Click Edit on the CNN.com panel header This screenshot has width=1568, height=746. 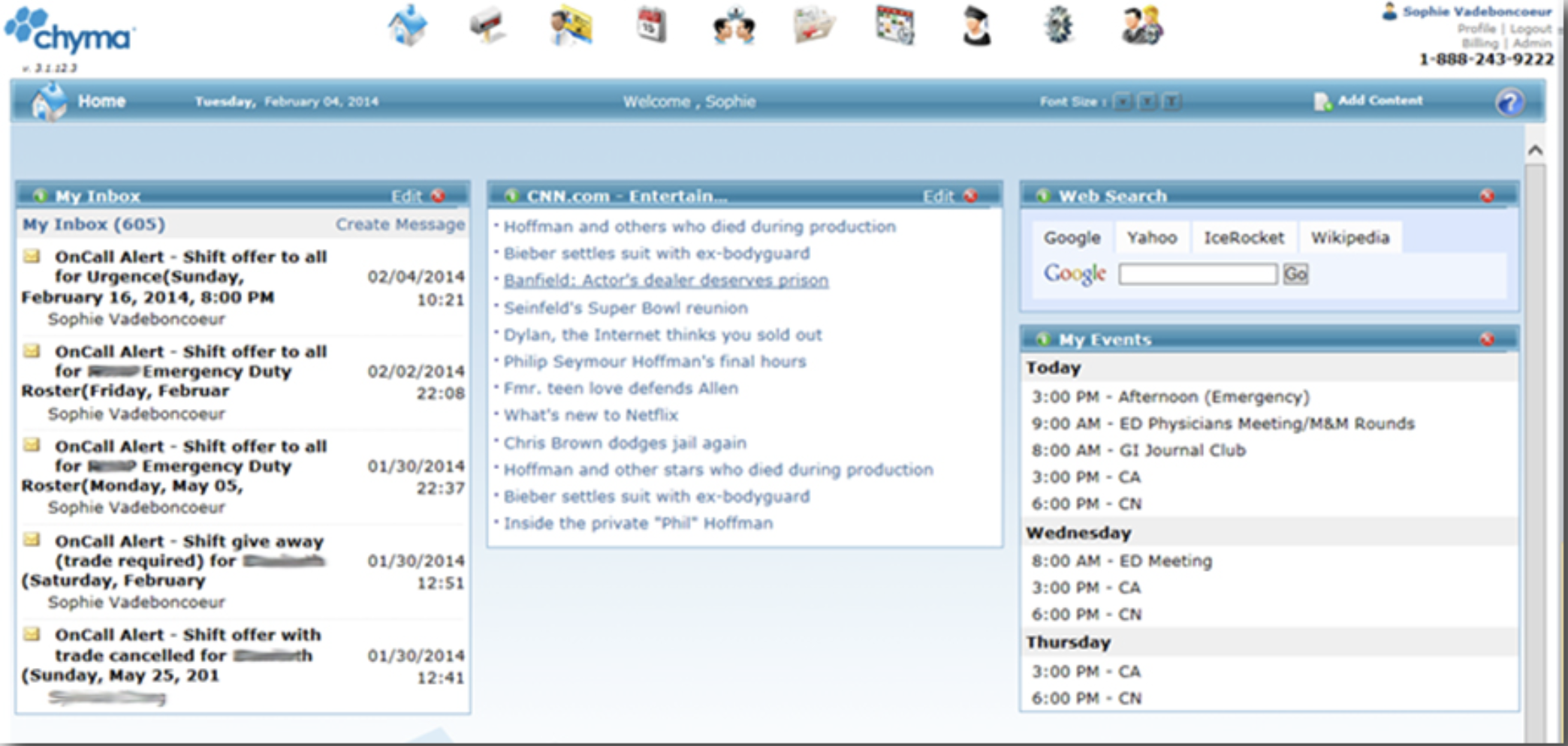[938, 196]
